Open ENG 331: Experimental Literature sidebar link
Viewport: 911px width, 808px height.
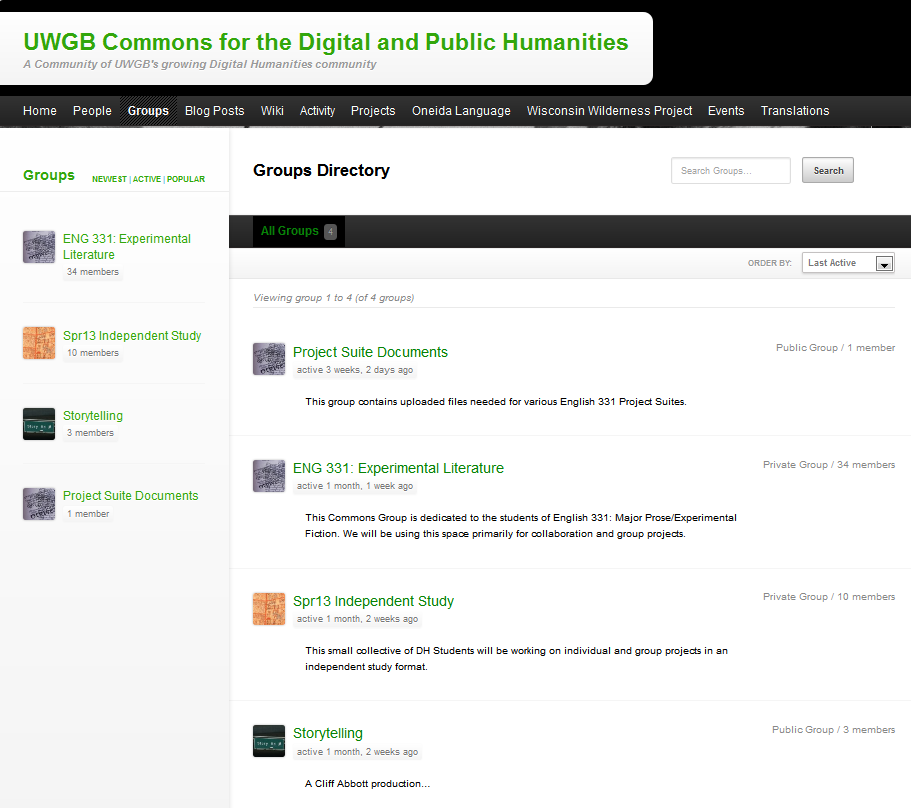[x=127, y=246]
